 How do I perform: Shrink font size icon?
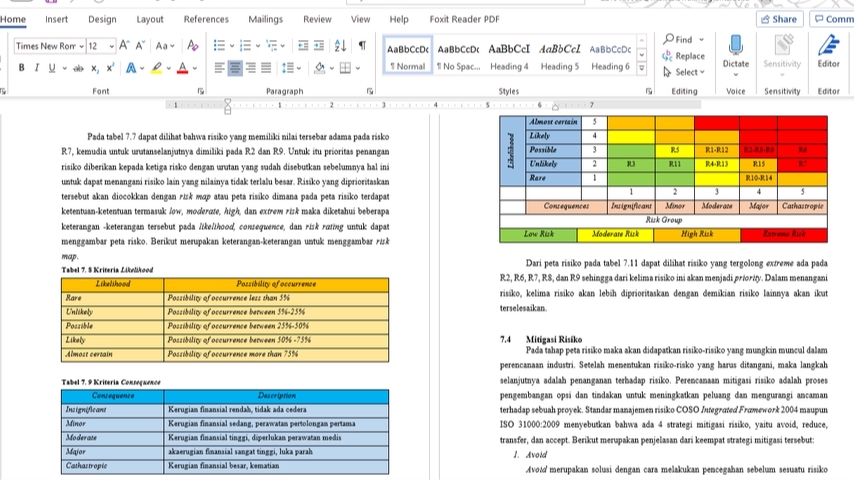click(140, 46)
